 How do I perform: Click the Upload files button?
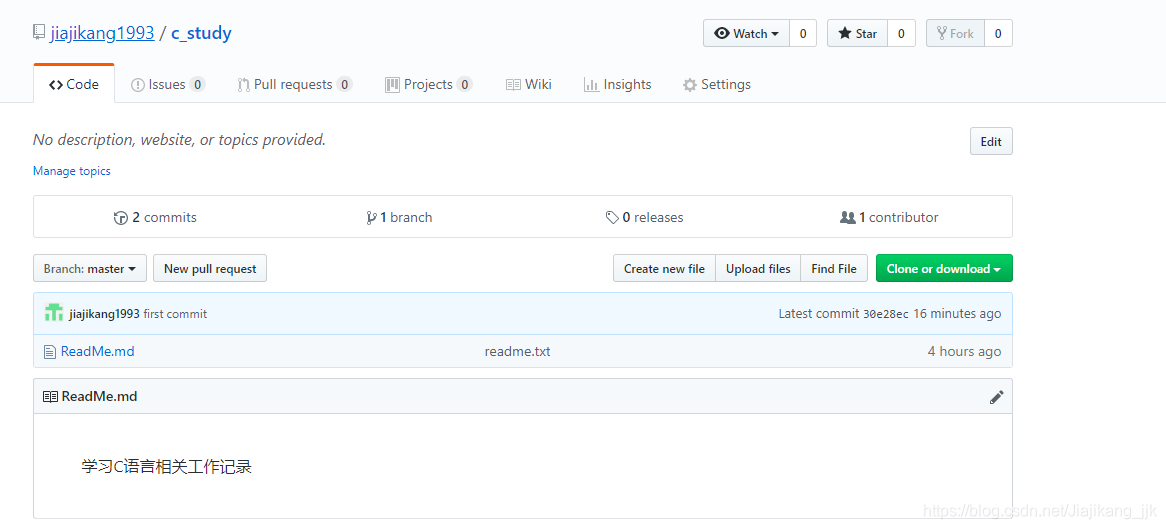click(x=758, y=269)
